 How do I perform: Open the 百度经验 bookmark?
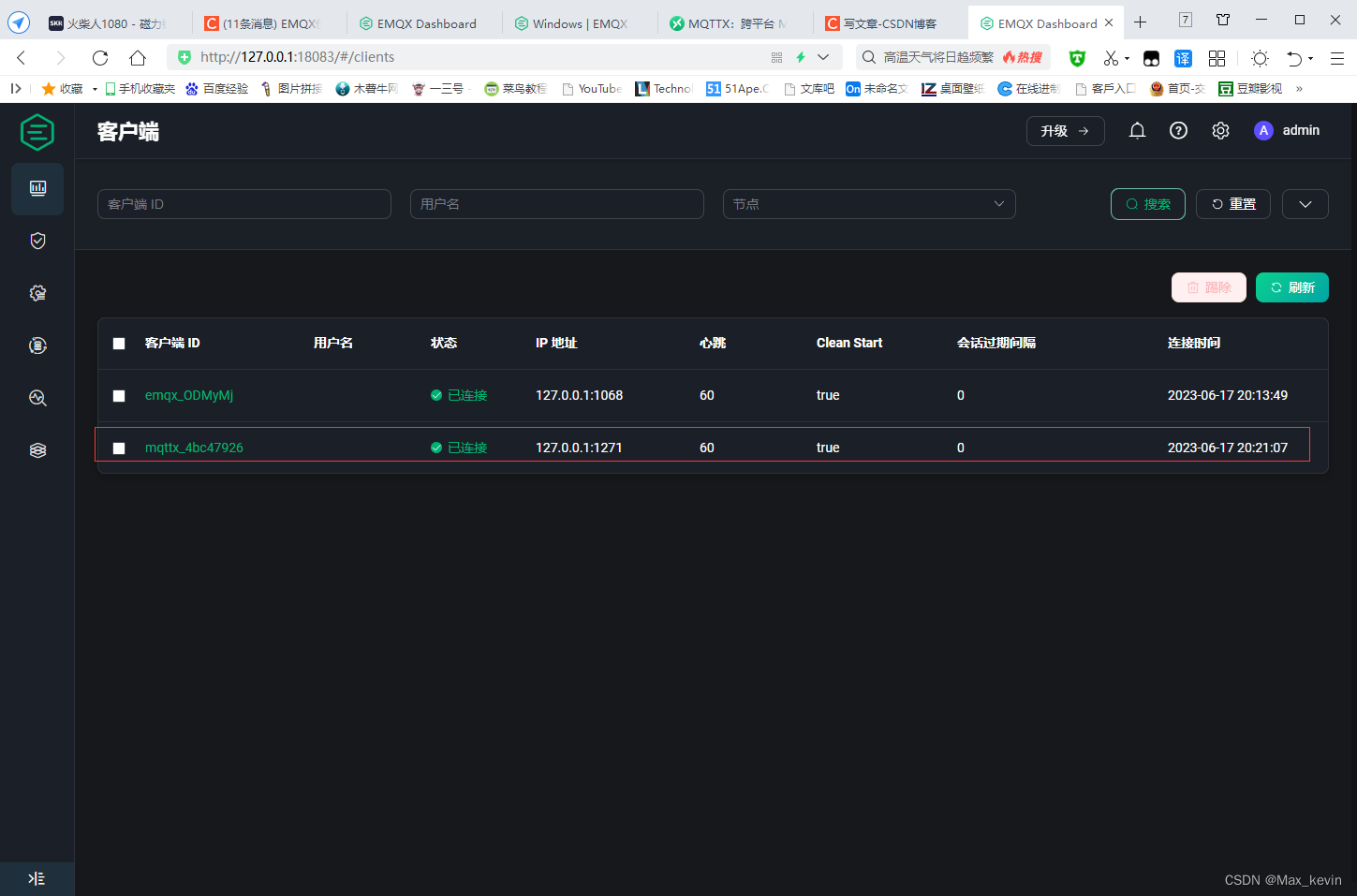pyautogui.click(x=217, y=89)
